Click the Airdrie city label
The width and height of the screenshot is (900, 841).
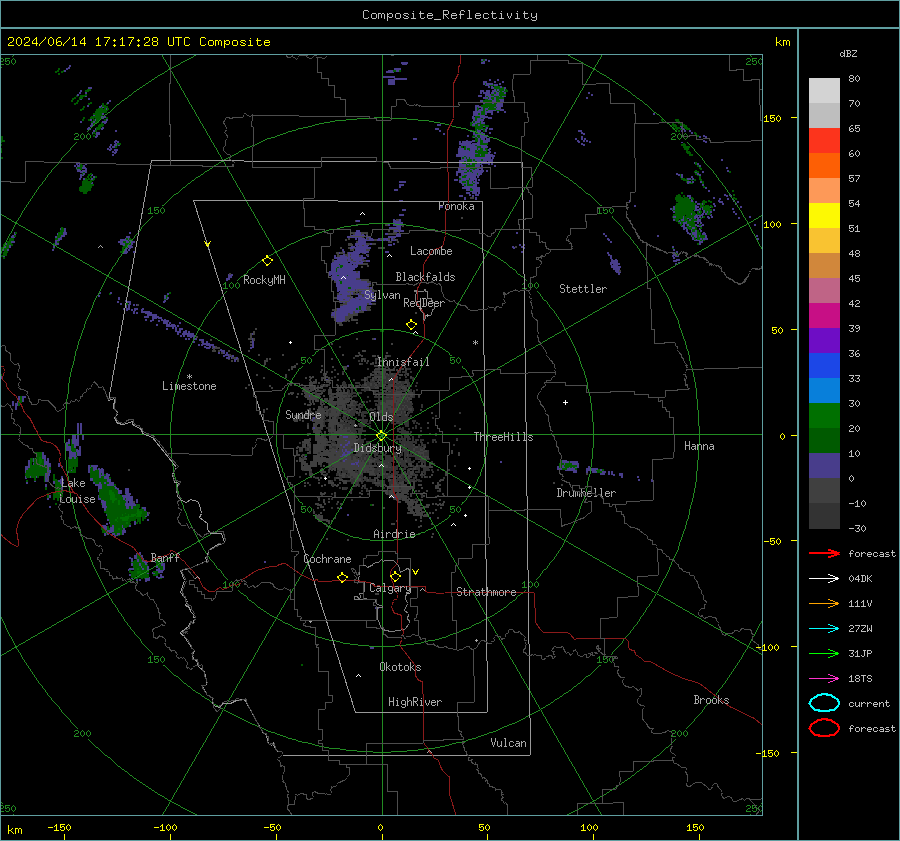pyautogui.click(x=394, y=534)
